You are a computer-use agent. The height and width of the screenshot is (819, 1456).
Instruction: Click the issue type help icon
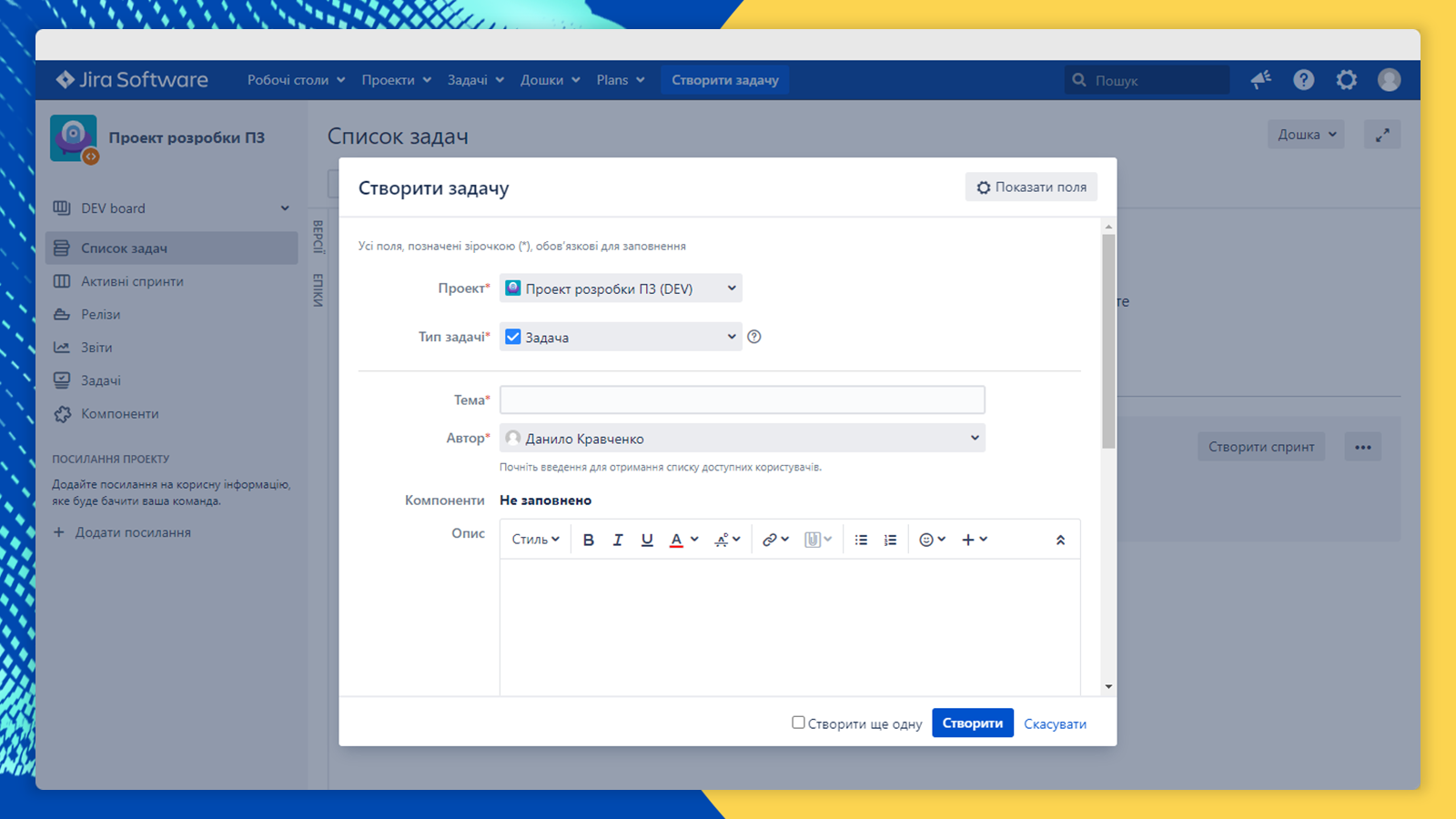[754, 337]
